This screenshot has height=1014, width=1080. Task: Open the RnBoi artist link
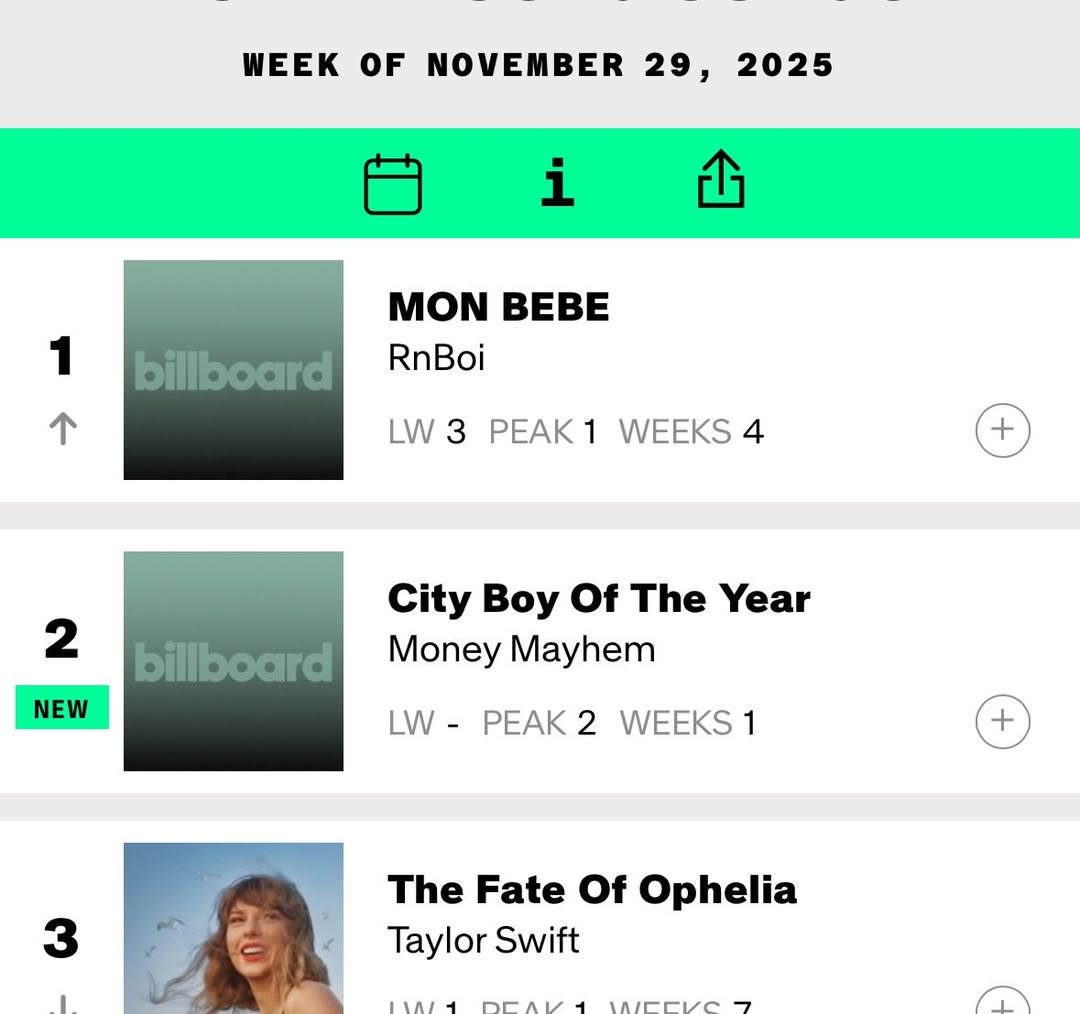[436, 357]
